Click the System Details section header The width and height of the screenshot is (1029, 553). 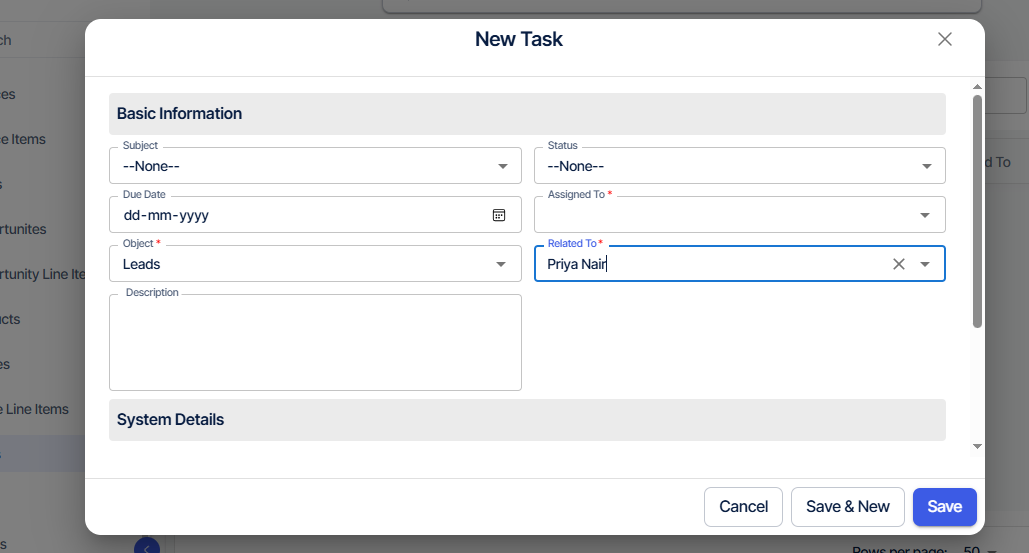pos(527,420)
